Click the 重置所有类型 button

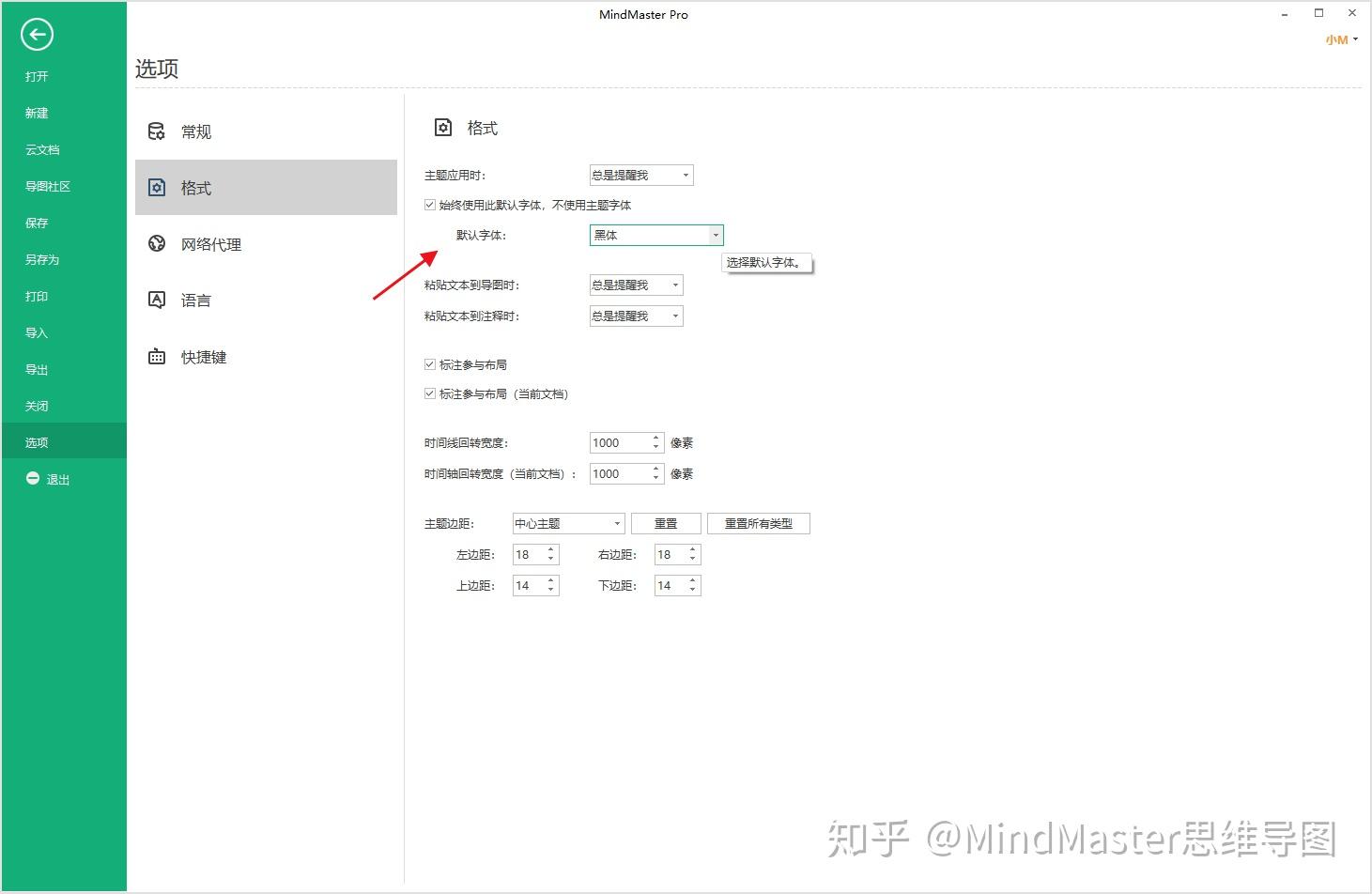pos(759,523)
